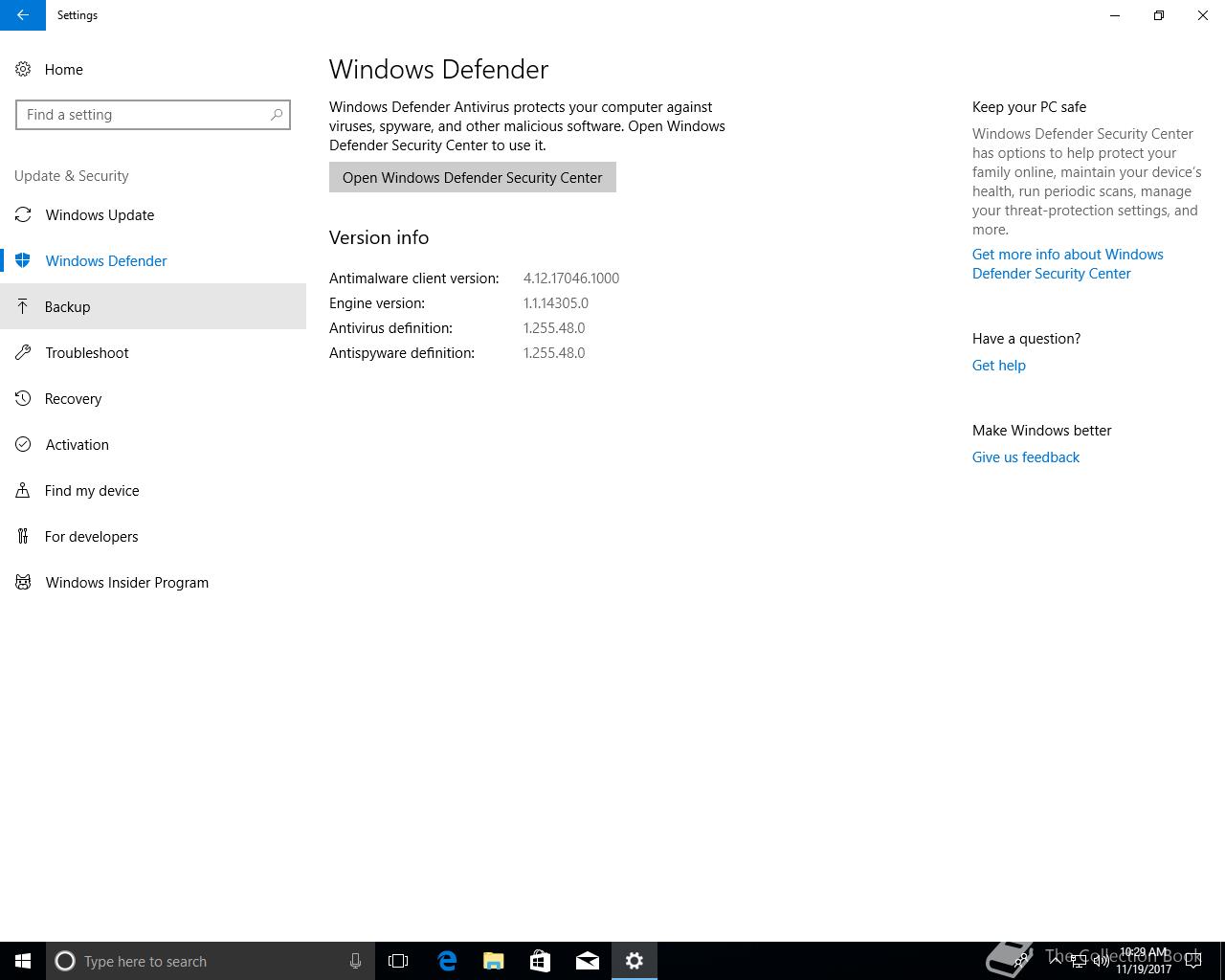The image size is (1225, 980).
Task: Select Windows Defender in sidebar
Action: click(x=153, y=260)
